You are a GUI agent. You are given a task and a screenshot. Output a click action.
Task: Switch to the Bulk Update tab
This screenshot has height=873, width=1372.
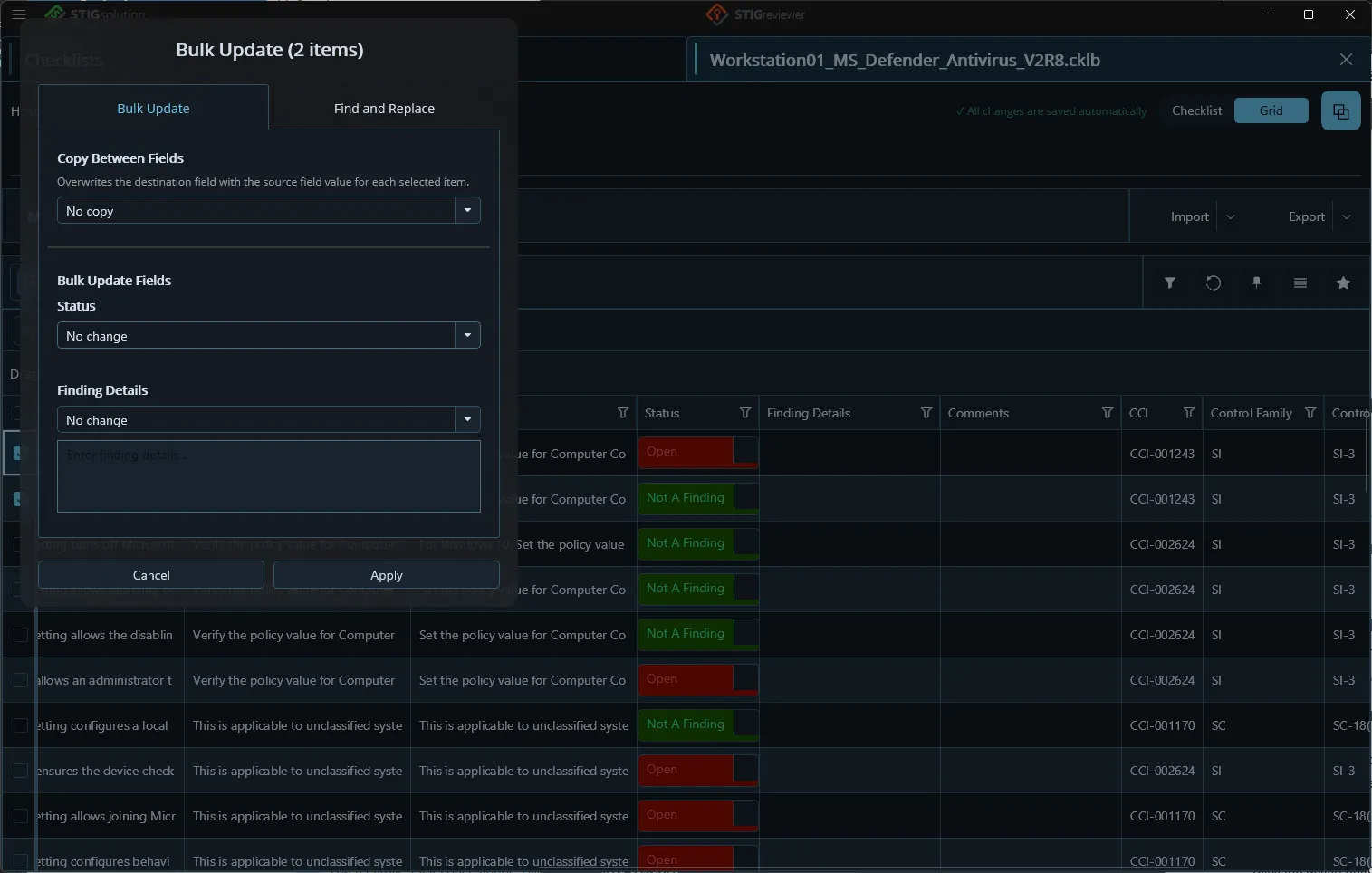pyautogui.click(x=153, y=109)
